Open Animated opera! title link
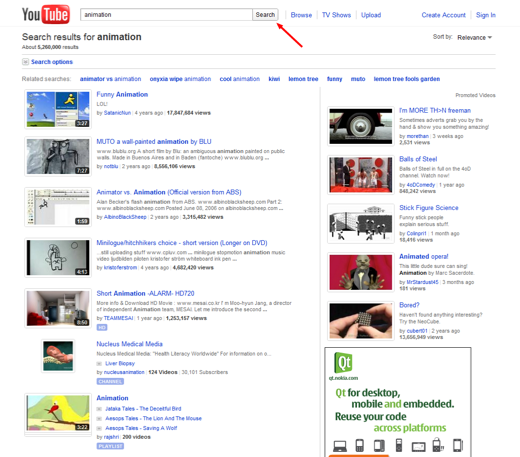The image size is (520, 457). 424,257
